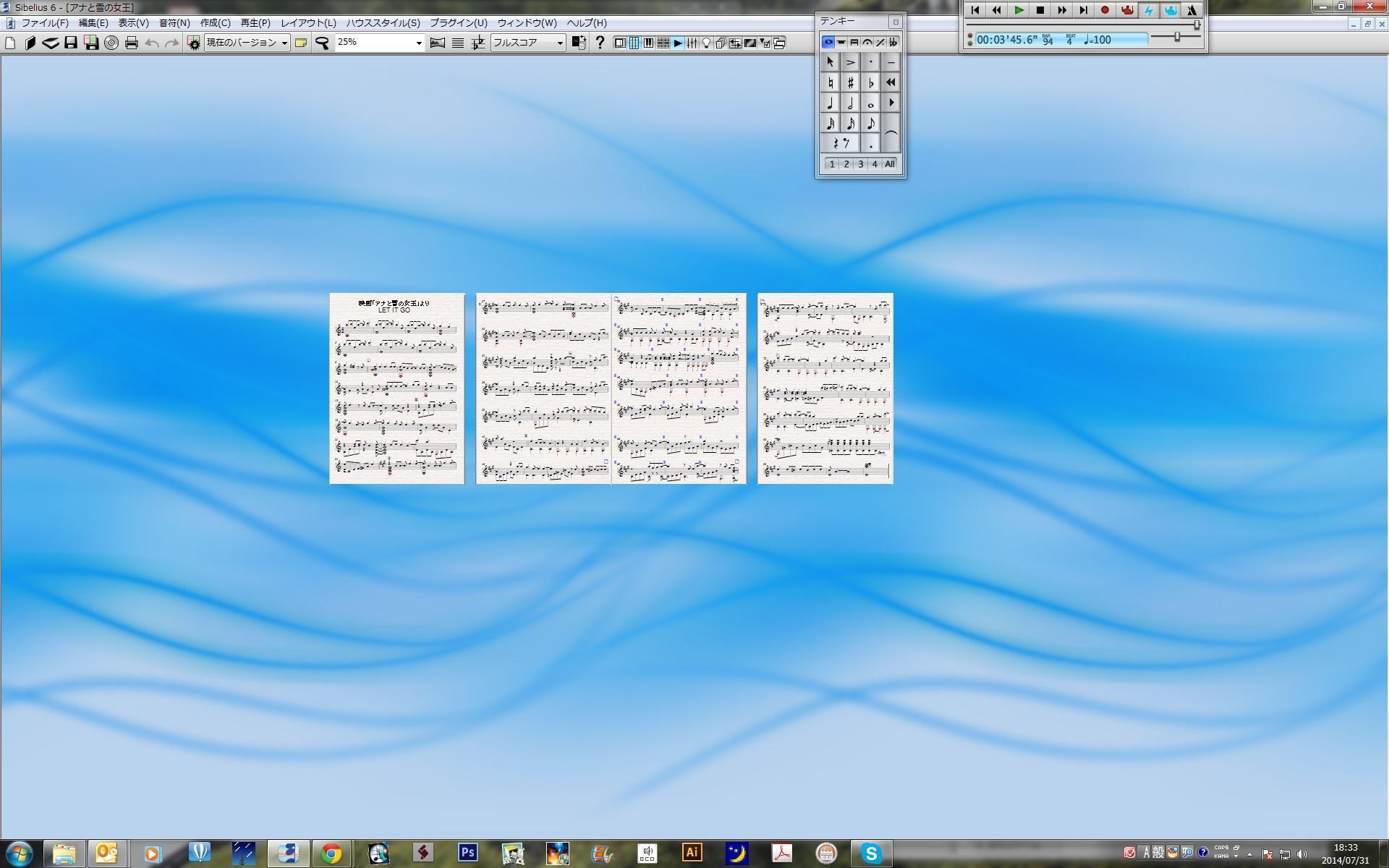1389x868 pixels.
Task: Open Google Chrome from taskbar
Action: pyautogui.click(x=331, y=854)
